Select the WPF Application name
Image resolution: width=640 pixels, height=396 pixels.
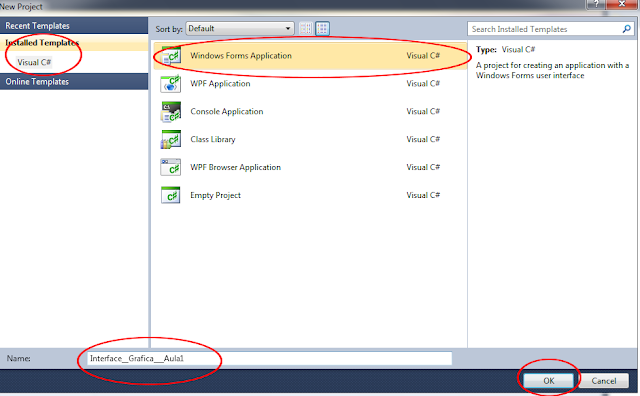coord(220,84)
